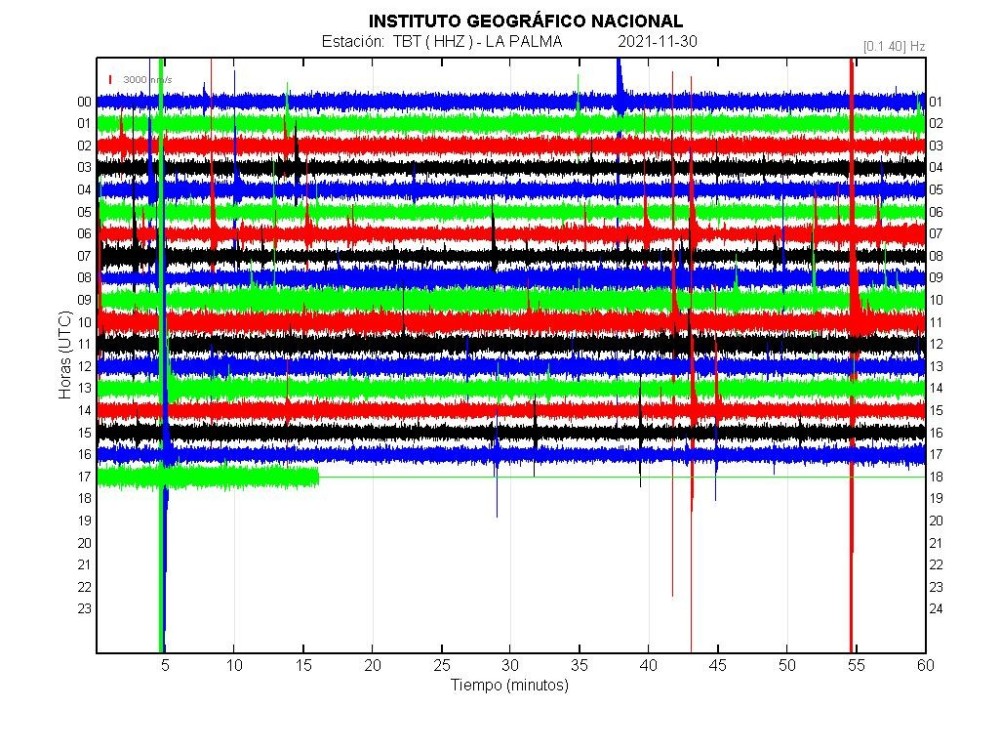Screen dimensions: 1000x750
Task: Click the 35 tick on the time axis
Action: point(580,665)
